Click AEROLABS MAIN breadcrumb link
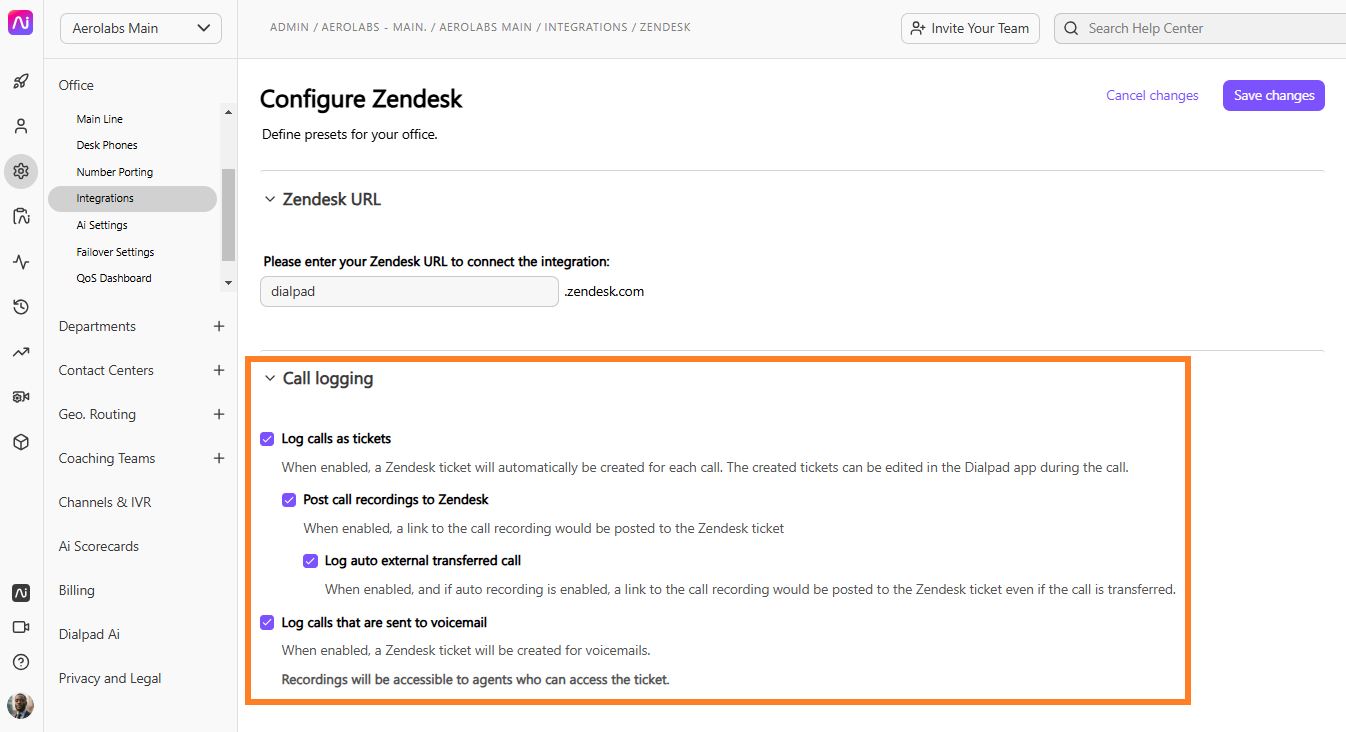 [x=485, y=27]
